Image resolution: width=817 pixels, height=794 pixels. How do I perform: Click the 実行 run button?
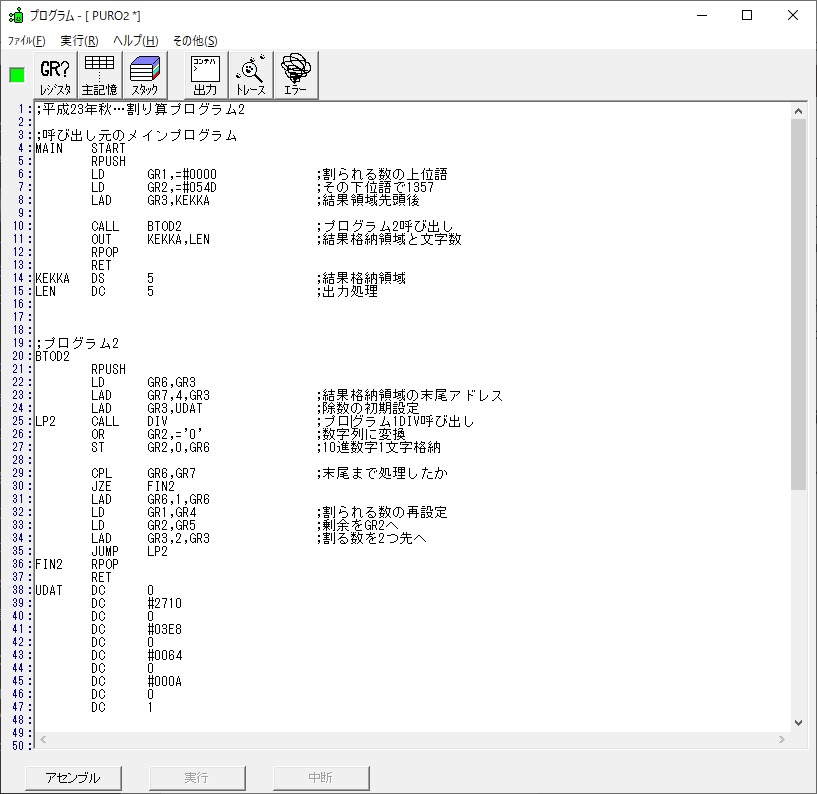coord(196,778)
